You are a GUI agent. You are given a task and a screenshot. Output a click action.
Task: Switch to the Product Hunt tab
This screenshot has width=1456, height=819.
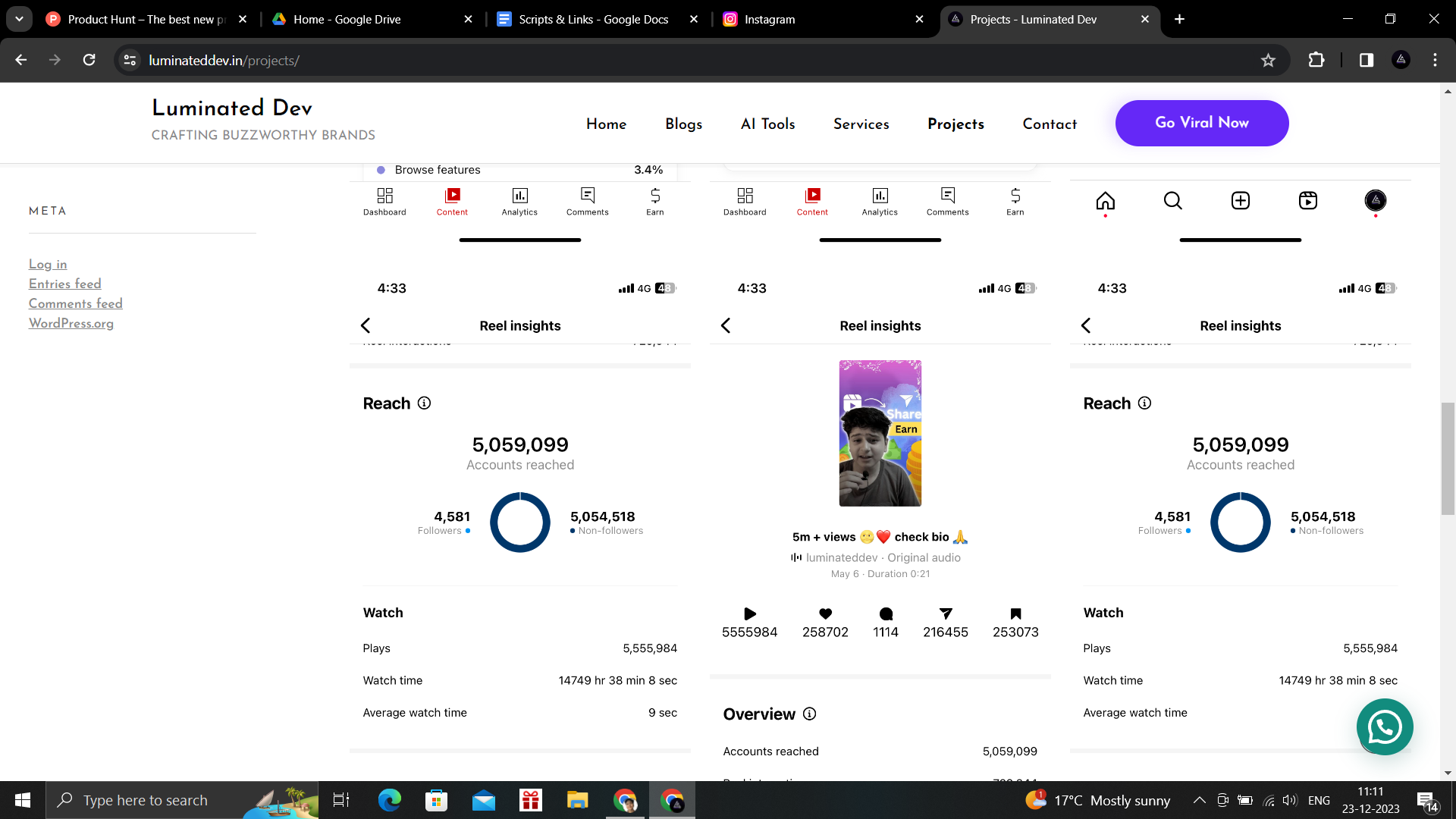pyautogui.click(x=148, y=19)
